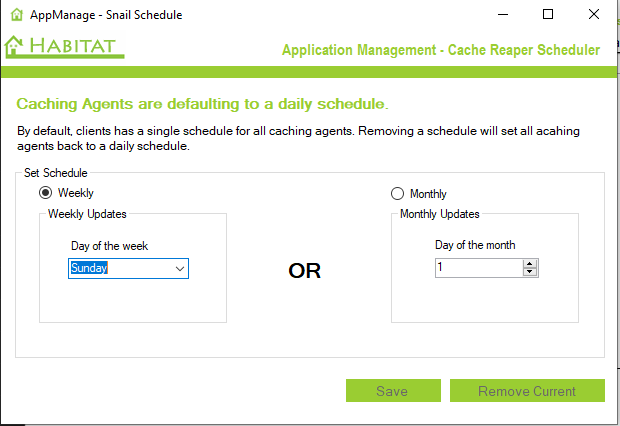
Task: Increase the day of the month value
Action: pos(530,264)
